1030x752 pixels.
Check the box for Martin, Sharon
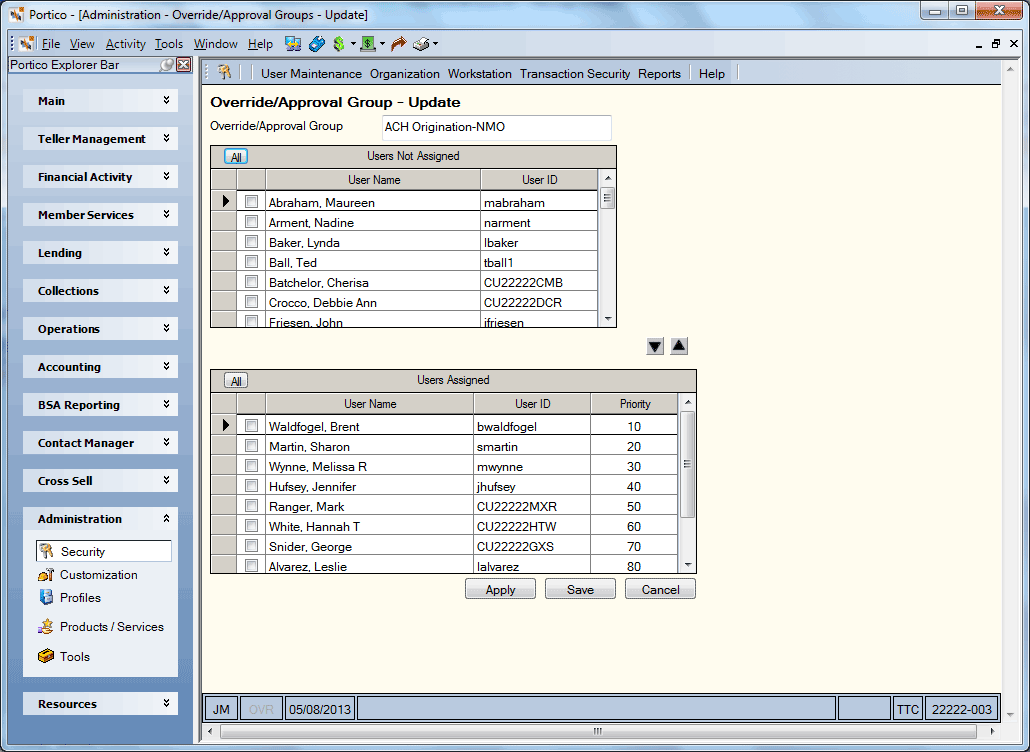click(251, 446)
